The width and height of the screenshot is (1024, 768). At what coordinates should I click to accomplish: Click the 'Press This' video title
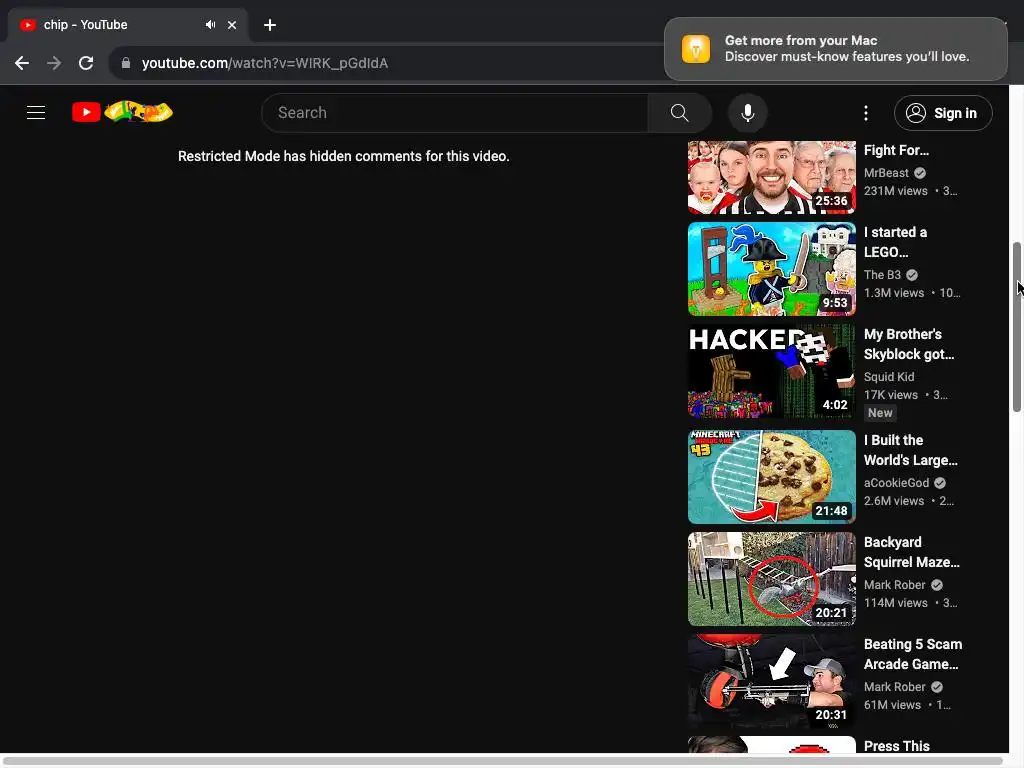897,746
